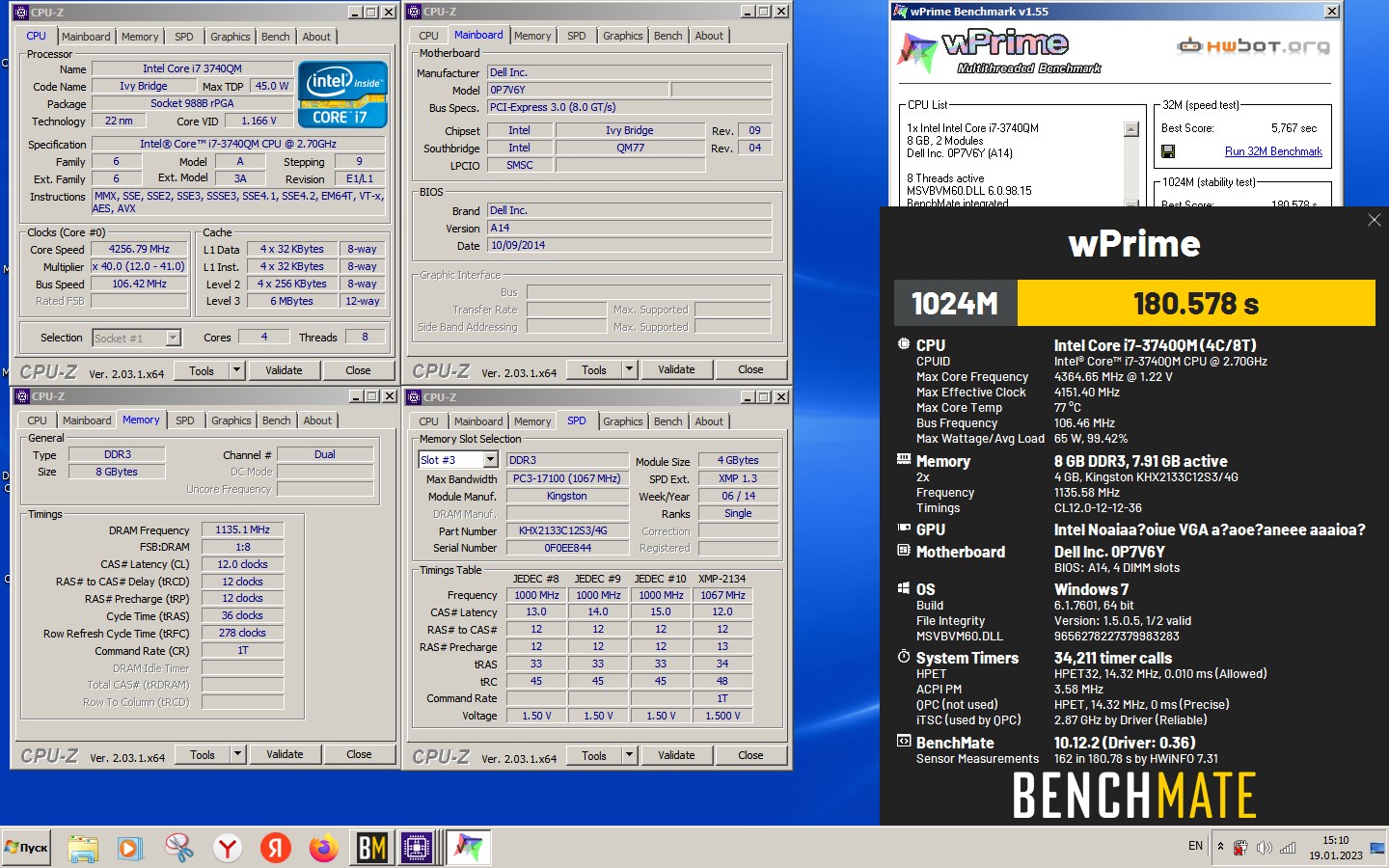Open the Slot #3 memory slot dropdown
Image resolution: width=1389 pixels, height=868 pixels.
click(x=490, y=460)
